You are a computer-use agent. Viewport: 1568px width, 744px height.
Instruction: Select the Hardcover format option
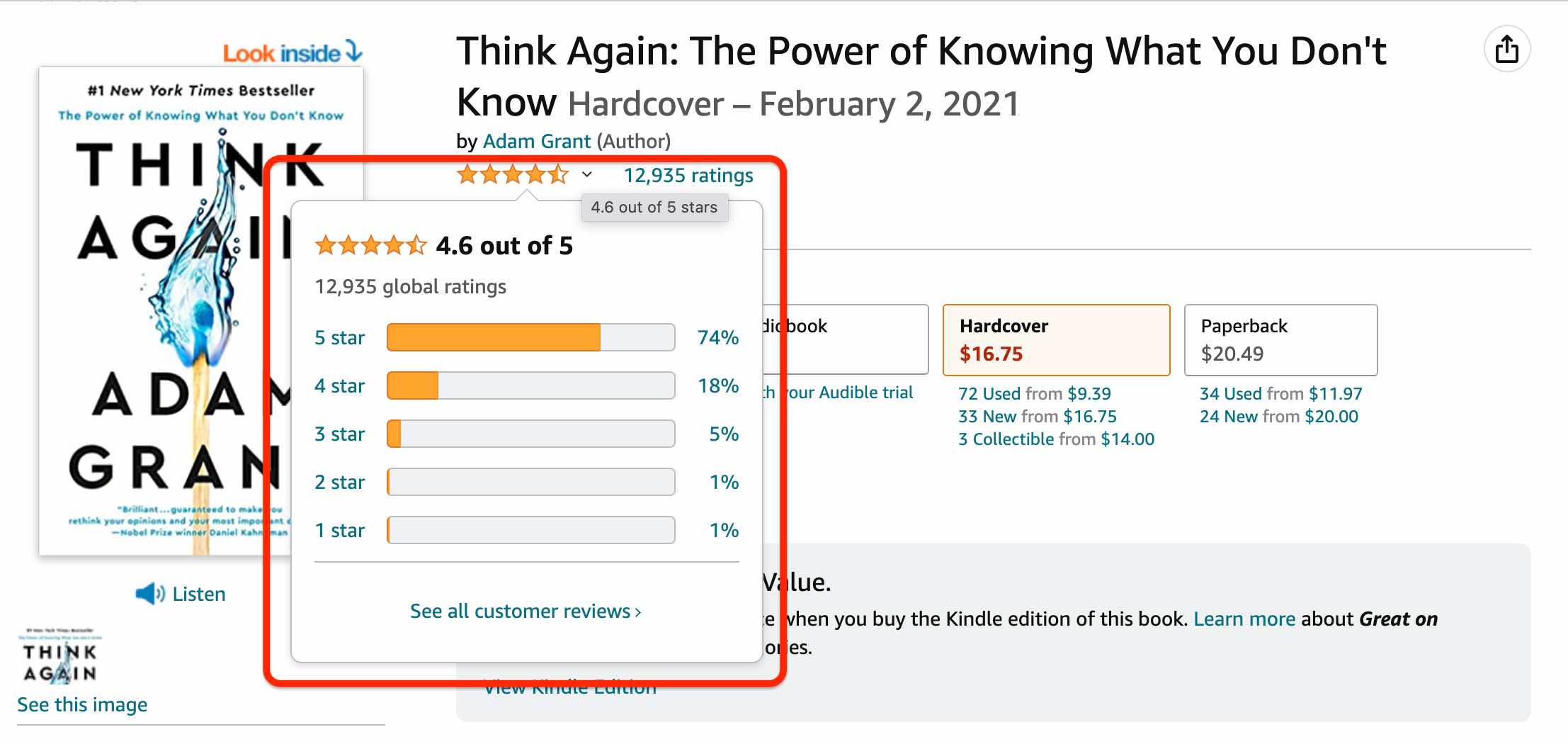tap(1056, 340)
